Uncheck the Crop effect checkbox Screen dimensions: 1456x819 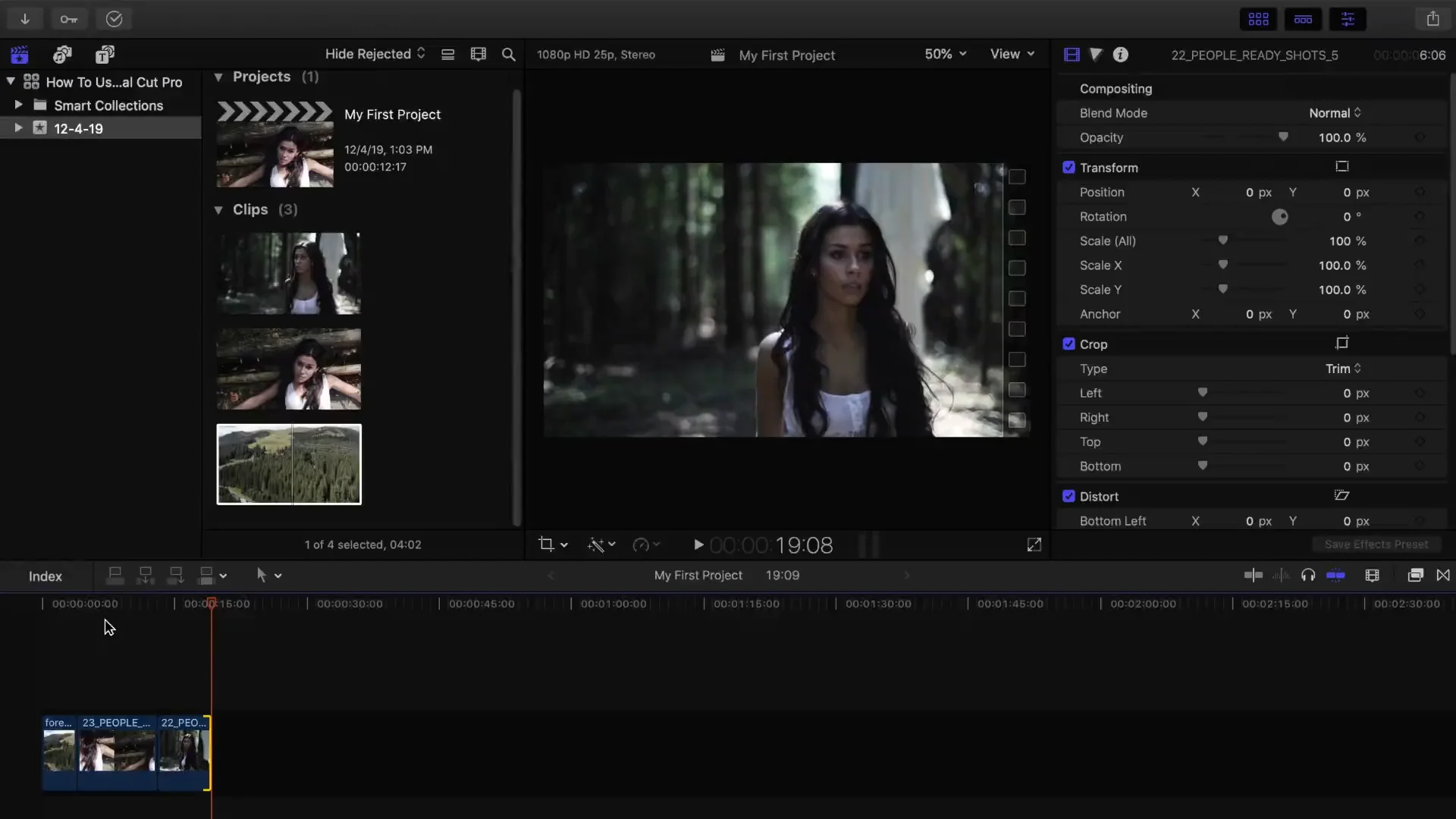pos(1068,344)
